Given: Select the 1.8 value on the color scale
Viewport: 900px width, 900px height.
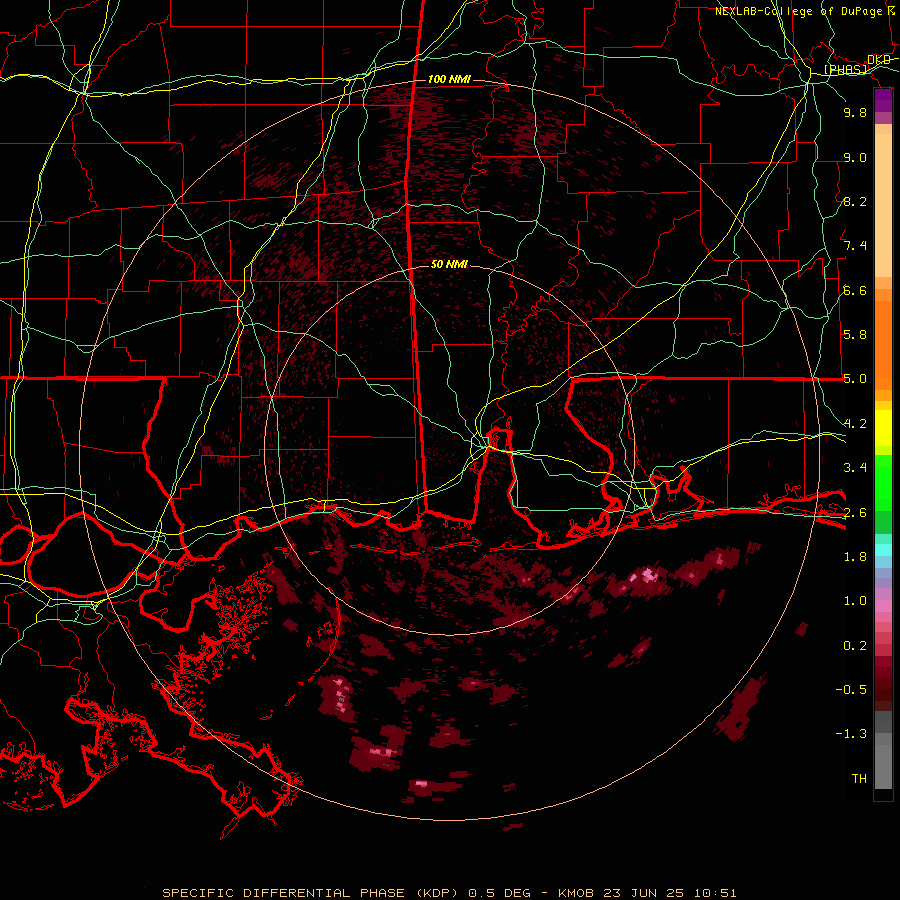Looking at the screenshot, I should 855,557.
